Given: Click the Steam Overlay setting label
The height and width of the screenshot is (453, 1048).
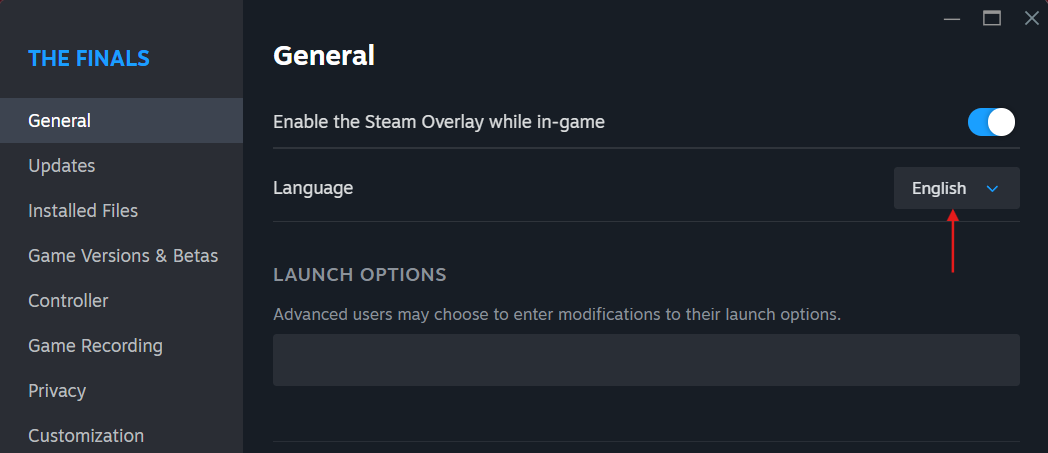Looking at the screenshot, I should [439, 122].
